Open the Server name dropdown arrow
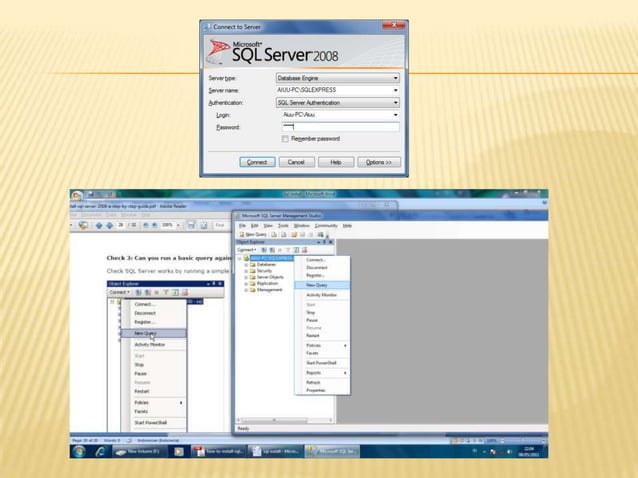Image resolution: width=638 pixels, height=478 pixels. [395, 90]
